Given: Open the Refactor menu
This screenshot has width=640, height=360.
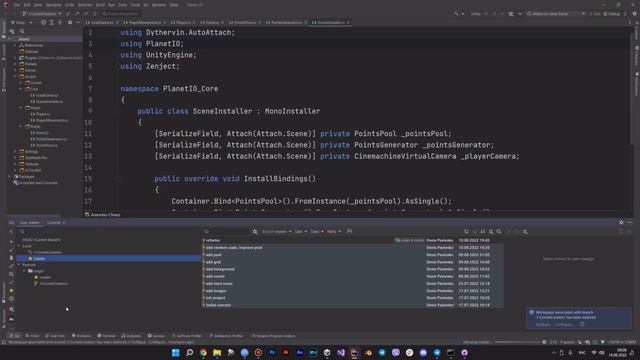Looking at the screenshot, I should coord(85,5).
